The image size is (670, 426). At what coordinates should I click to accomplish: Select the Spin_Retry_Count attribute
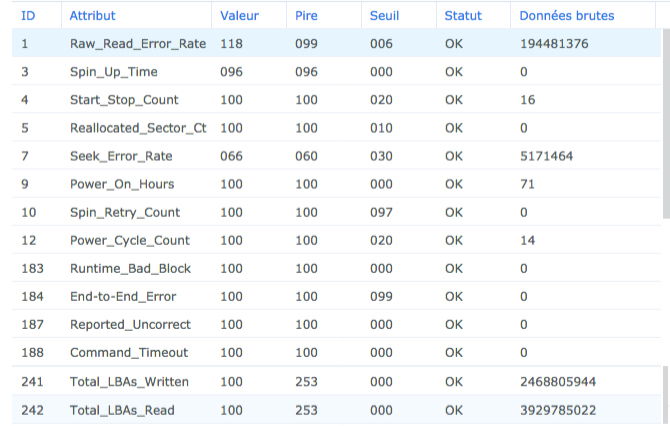[x=125, y=212]
